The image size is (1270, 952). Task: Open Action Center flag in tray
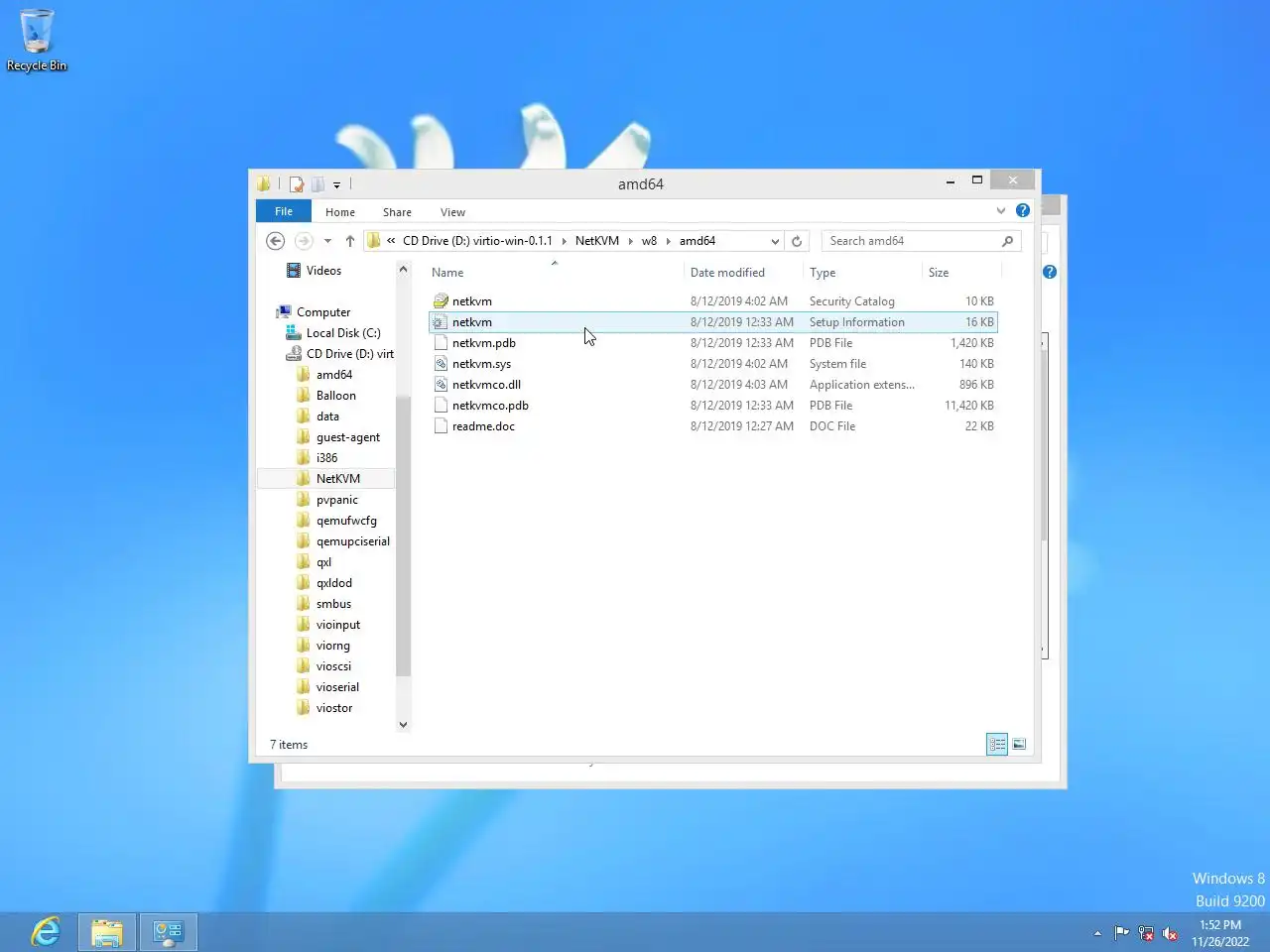point(1122,933)
